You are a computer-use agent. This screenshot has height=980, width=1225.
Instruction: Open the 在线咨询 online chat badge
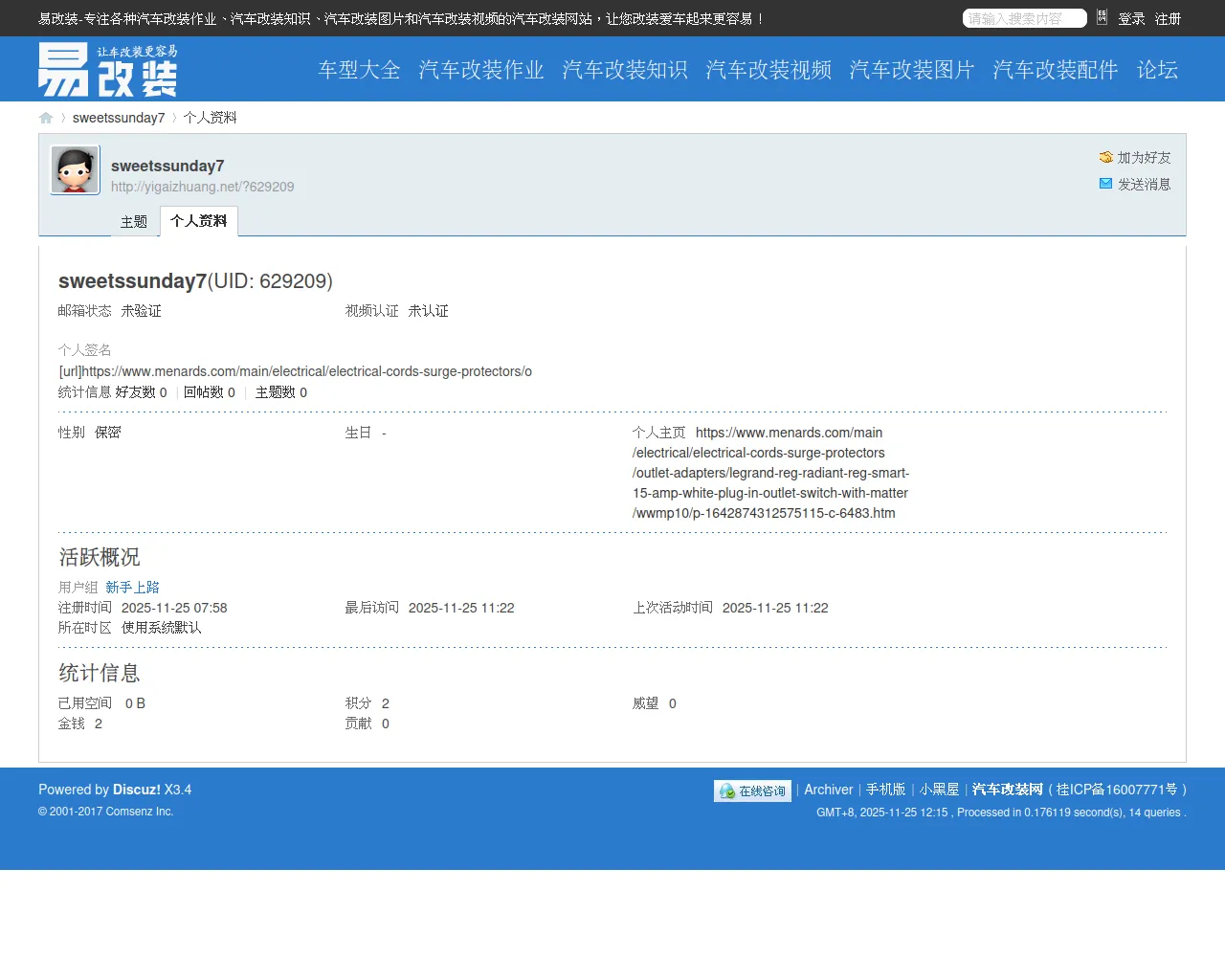(752, 791)
